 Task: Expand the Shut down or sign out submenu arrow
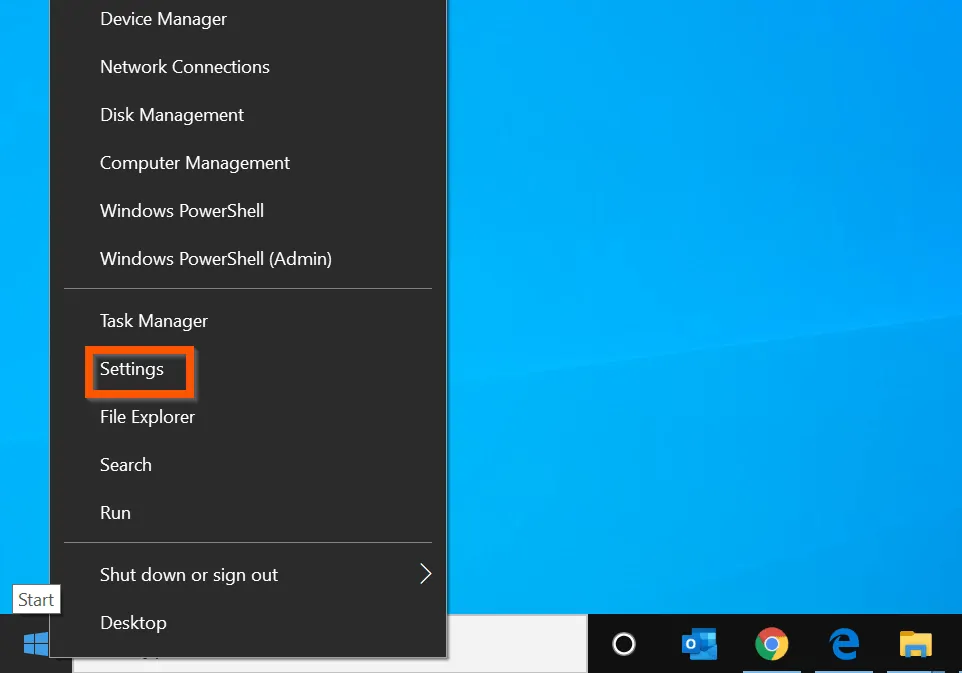coord(425,574)
